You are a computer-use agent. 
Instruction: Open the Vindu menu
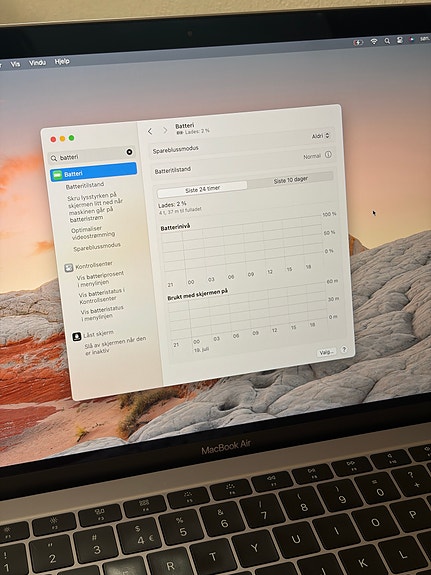point(37,63)
